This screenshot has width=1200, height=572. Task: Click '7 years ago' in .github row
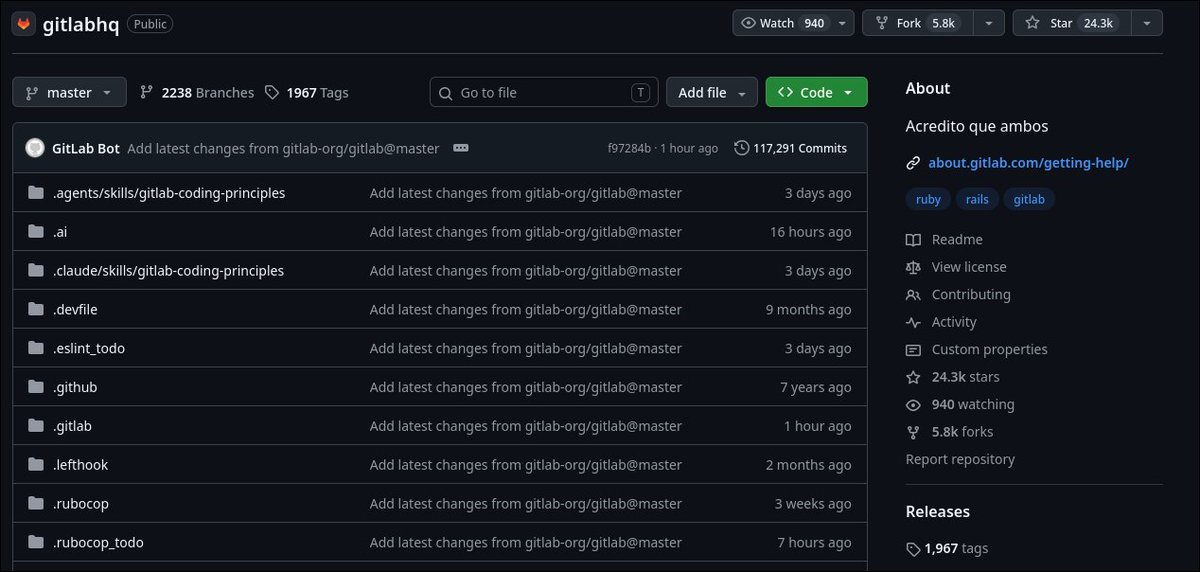[816, 387]
